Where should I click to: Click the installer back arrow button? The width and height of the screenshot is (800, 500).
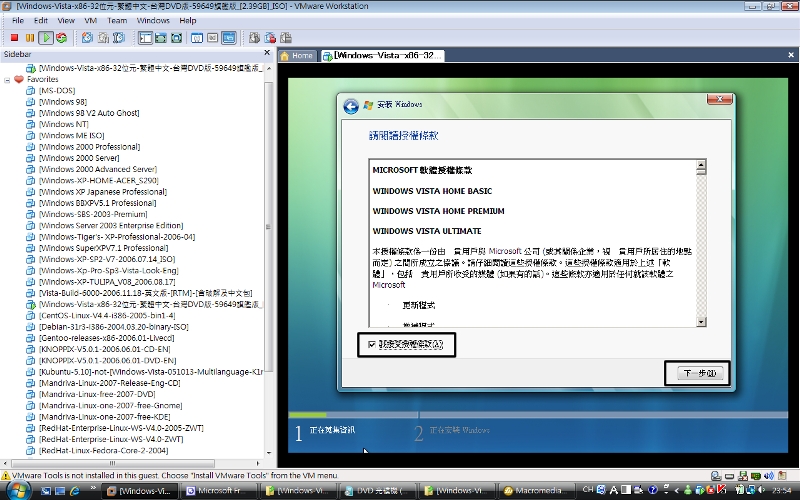351,106
